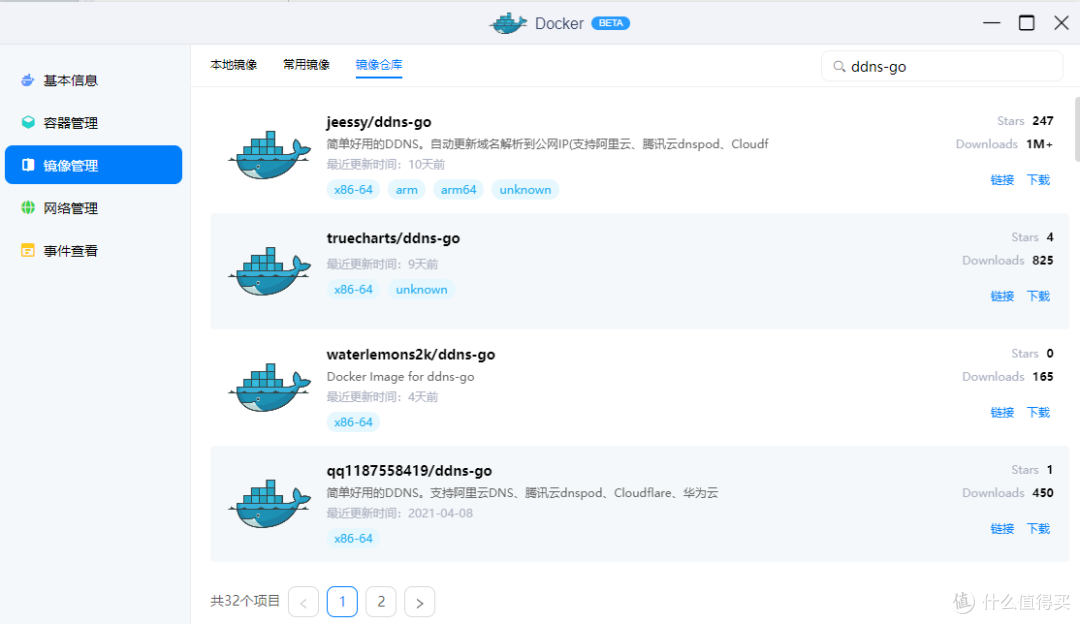Go to page 2 of results
The image size is (1080, 624).
pyautogui.click(x=381, y=602)
